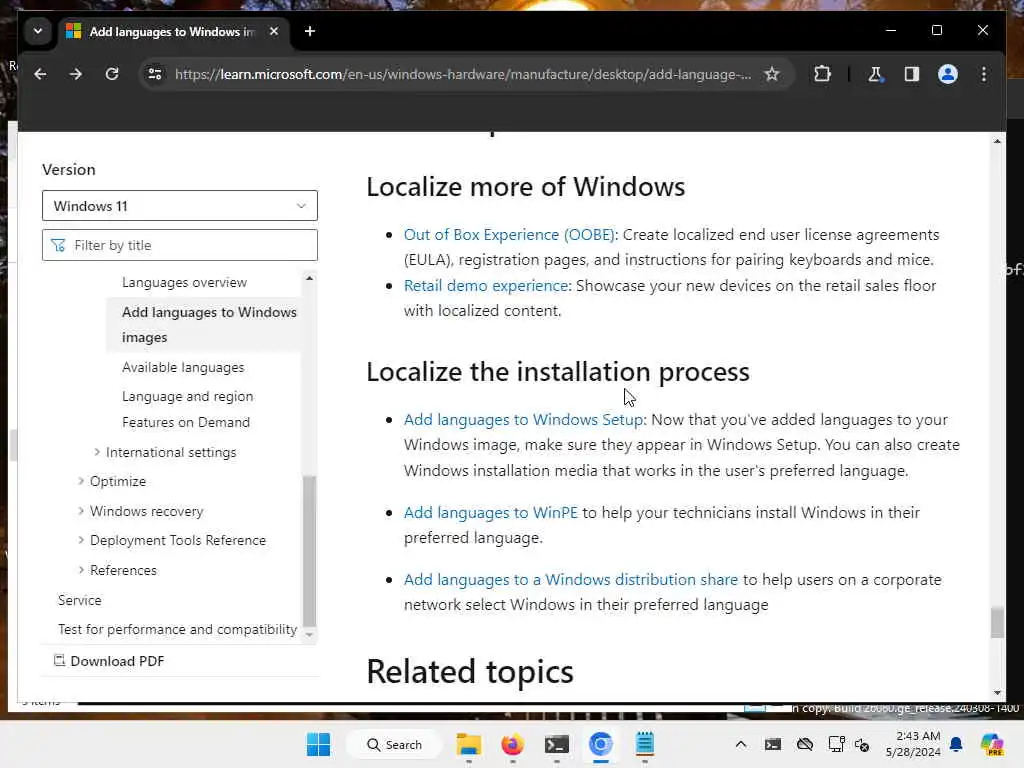The height and width of the screenshot is (768, 1024).
Task: Open Languages overview in sidebar
Action: click(x=184, y=282)
